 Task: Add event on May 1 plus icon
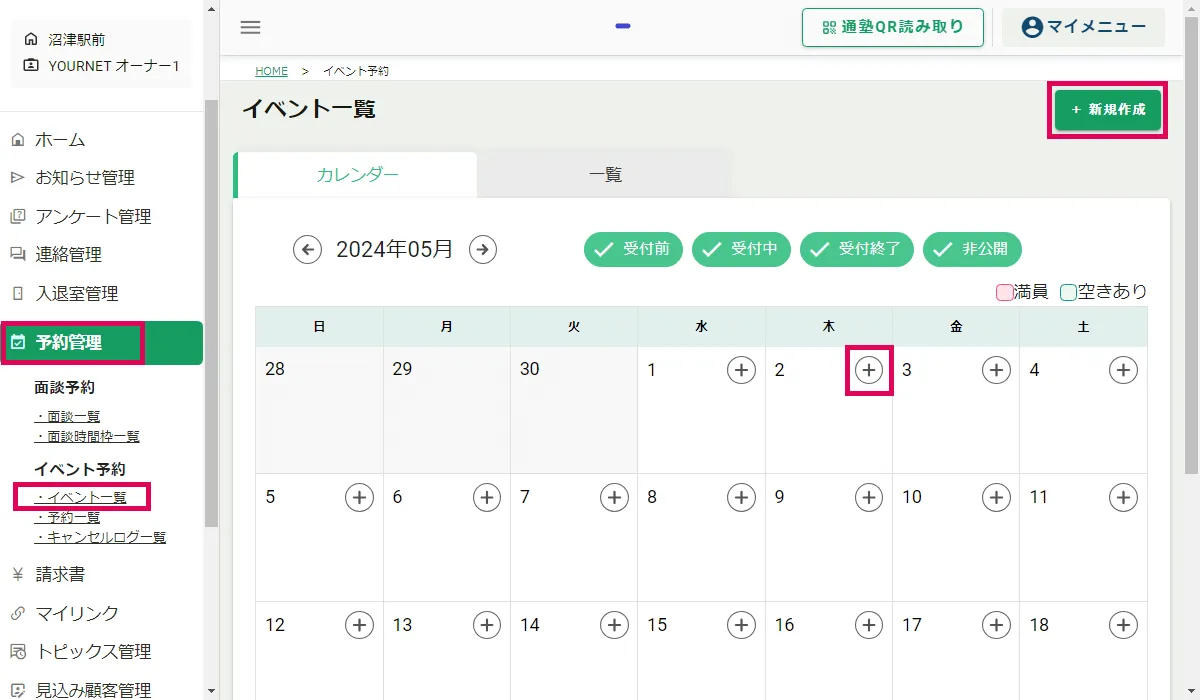tap(741, 370)
